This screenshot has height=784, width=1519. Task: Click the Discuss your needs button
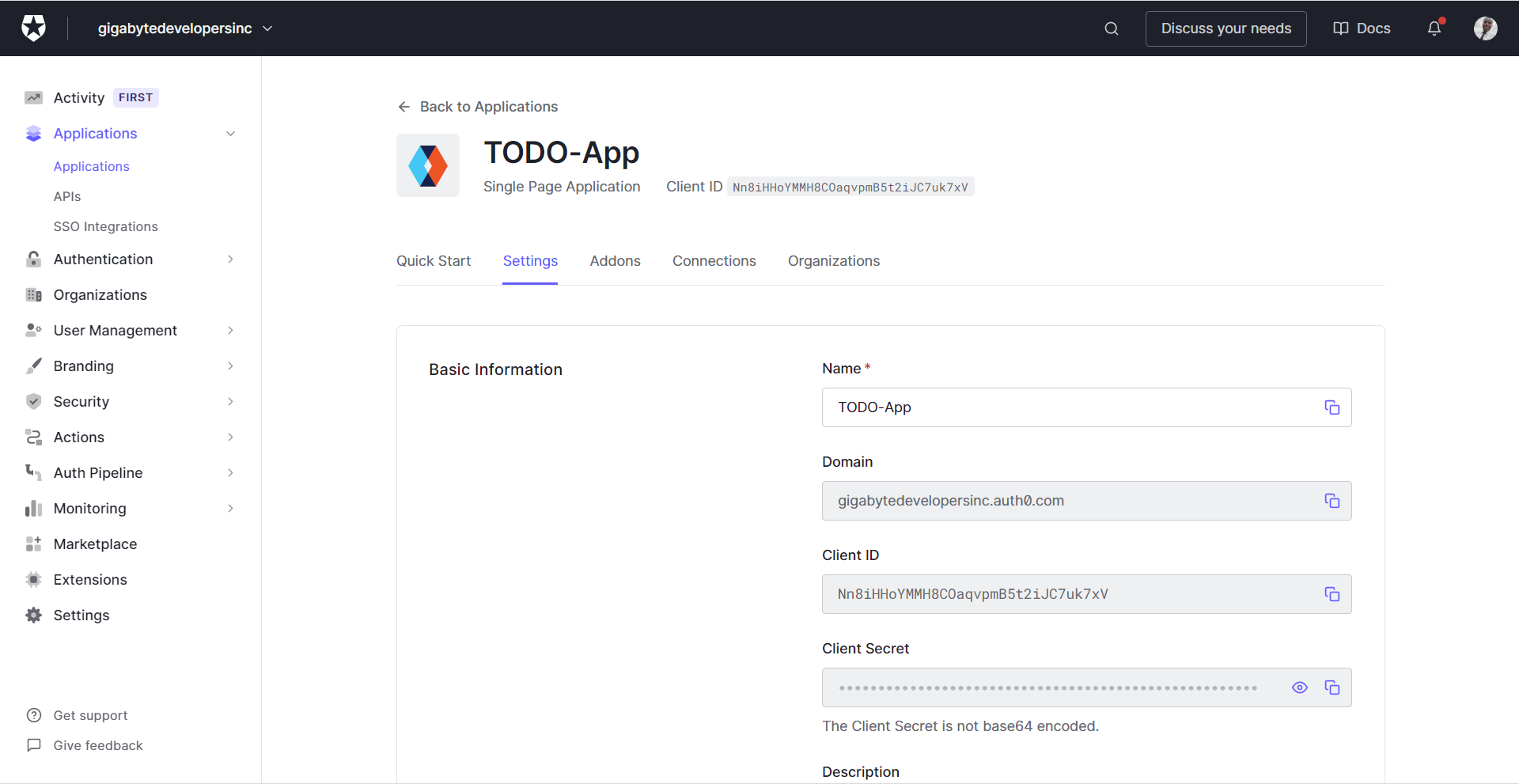pos(1225,28)
